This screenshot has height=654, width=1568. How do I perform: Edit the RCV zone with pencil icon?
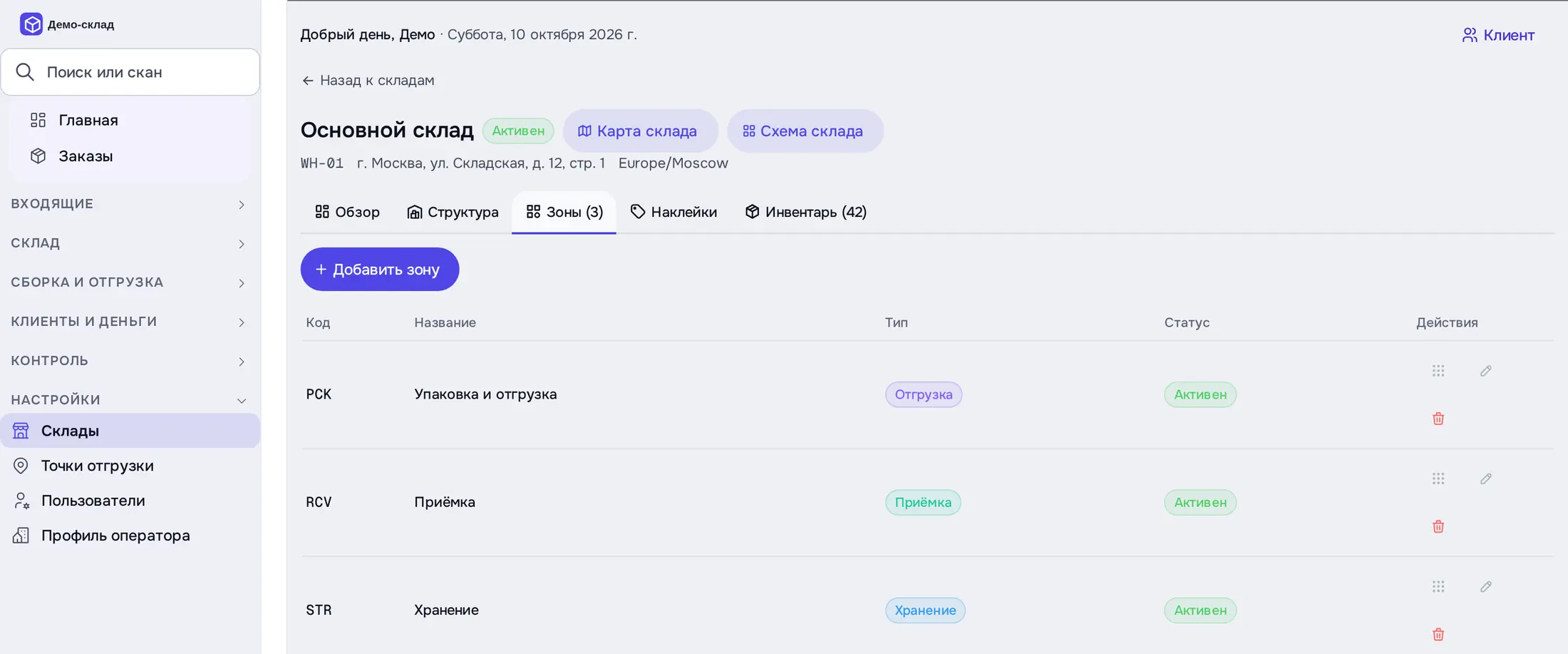1486,479
